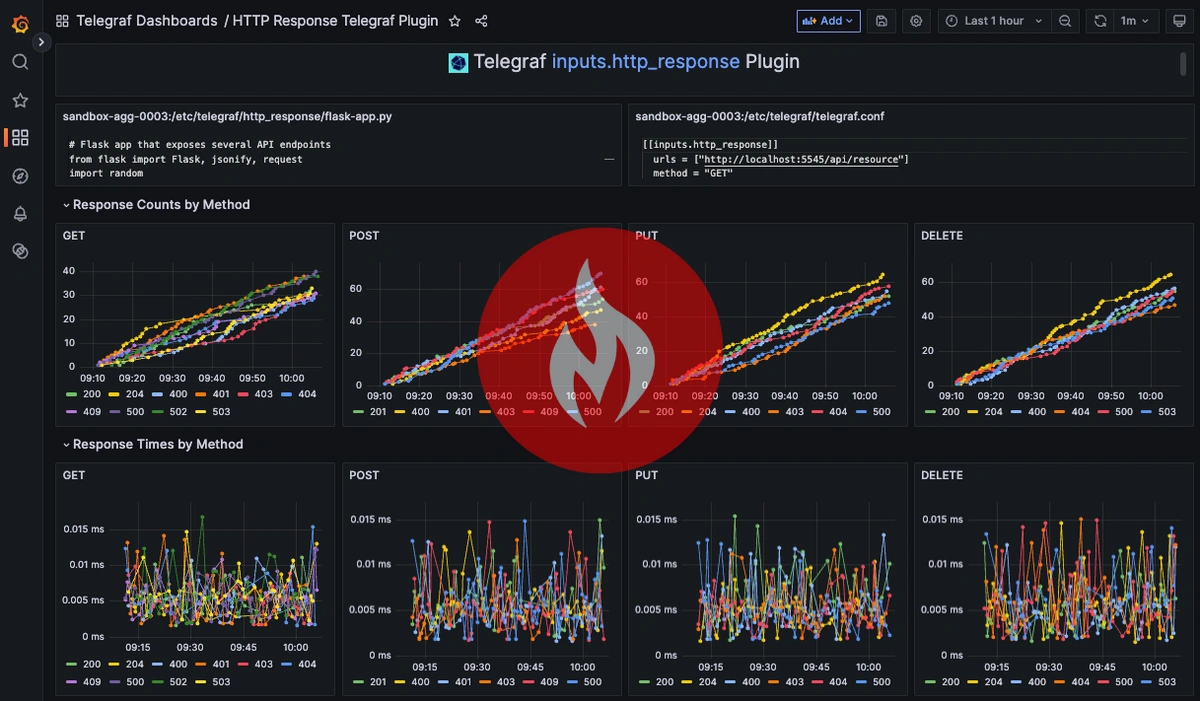Screen dimensions: 1200x701
Task: Save the dashboard with the disk icon
Action: (881, 20)
